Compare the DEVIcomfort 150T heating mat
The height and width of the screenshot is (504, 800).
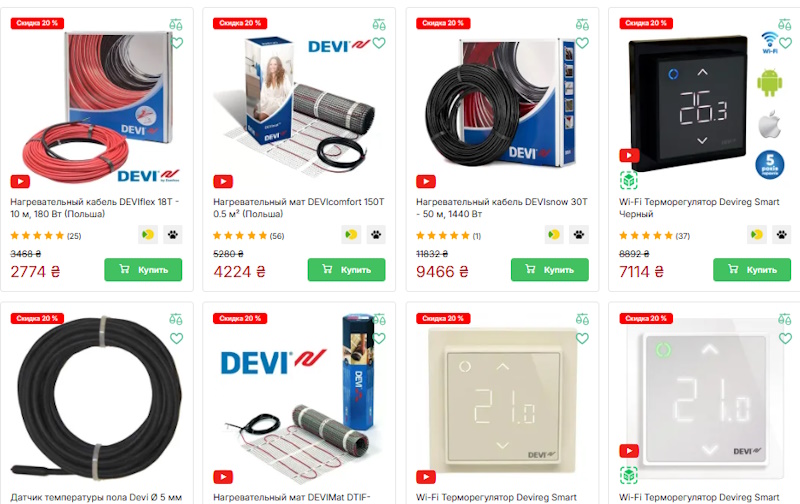(x=379, y=24)
